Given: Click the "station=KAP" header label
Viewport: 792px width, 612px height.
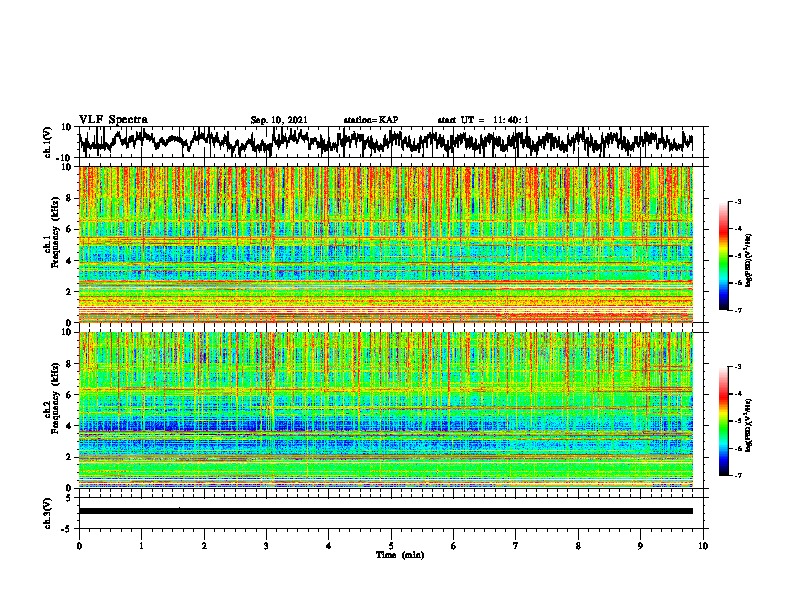Looking at the screenshot, I should pos(371,120).
